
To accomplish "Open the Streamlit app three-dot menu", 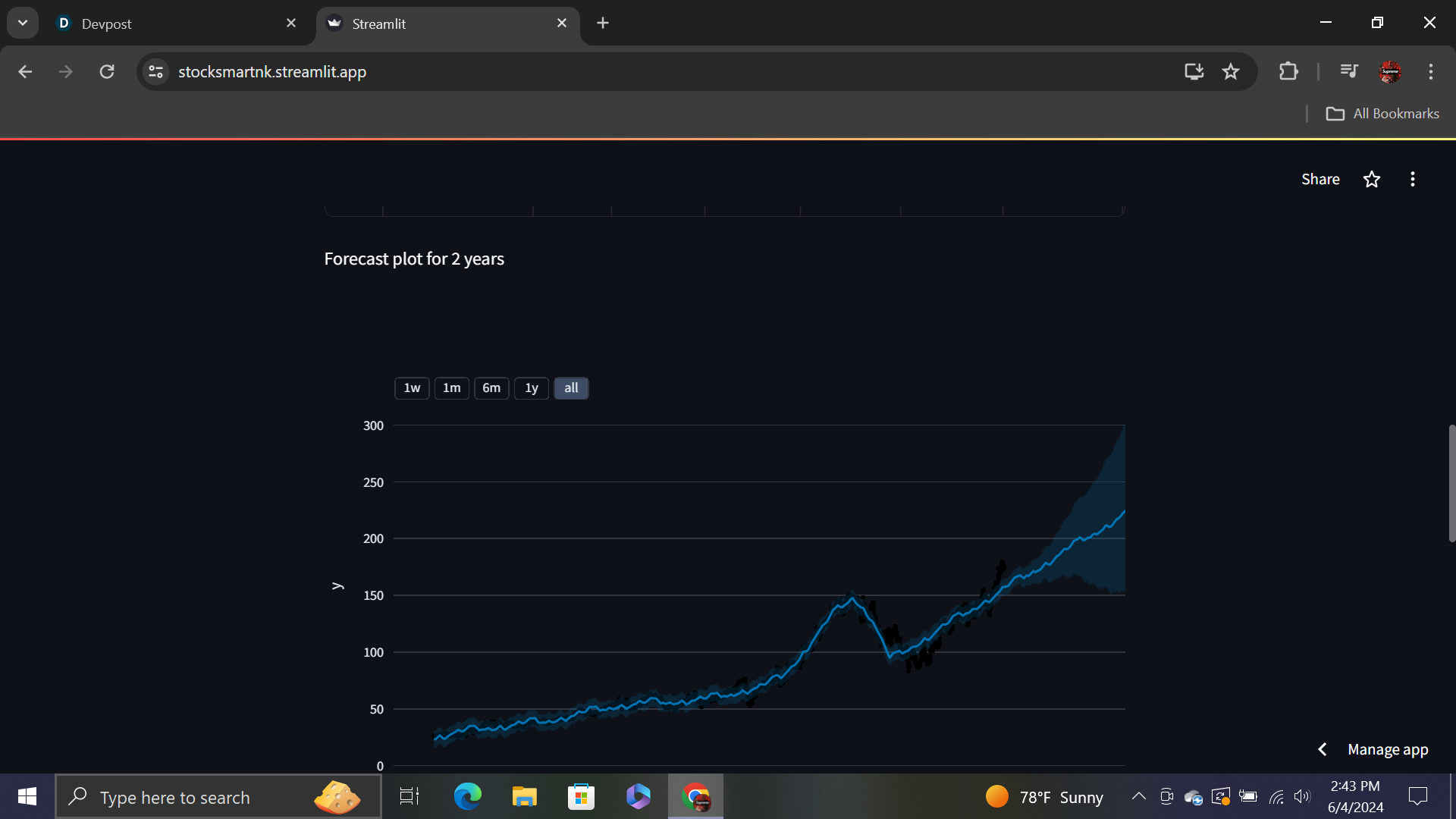I will pos(1412,180).
